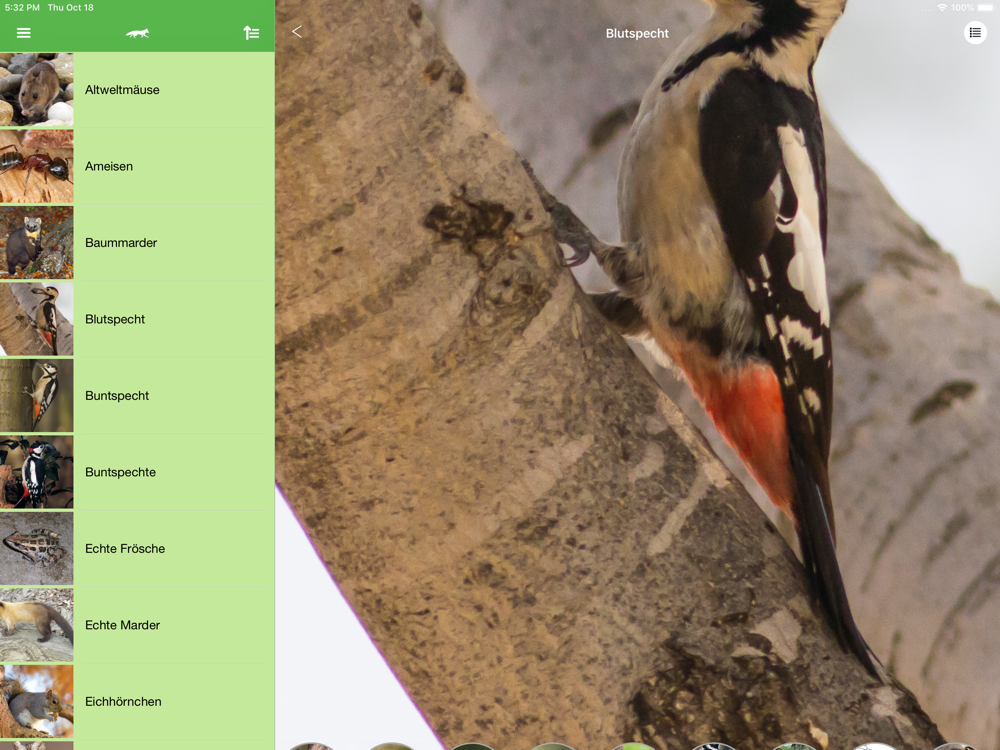Screen dimensions: 1000x750
Task: Open the hamburger menu
Action: click(24, 33)
